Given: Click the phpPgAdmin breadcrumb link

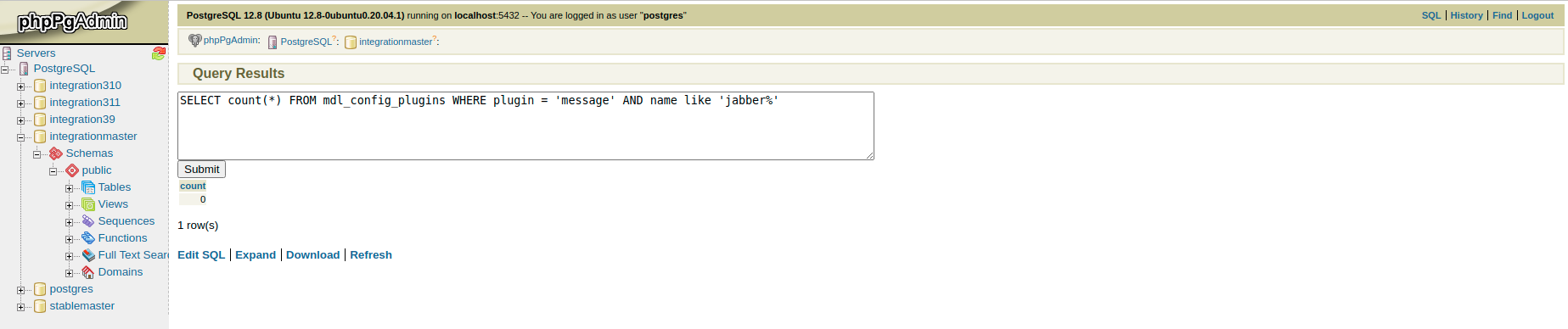Looking at the screenshot, I should tap(231, 41).
